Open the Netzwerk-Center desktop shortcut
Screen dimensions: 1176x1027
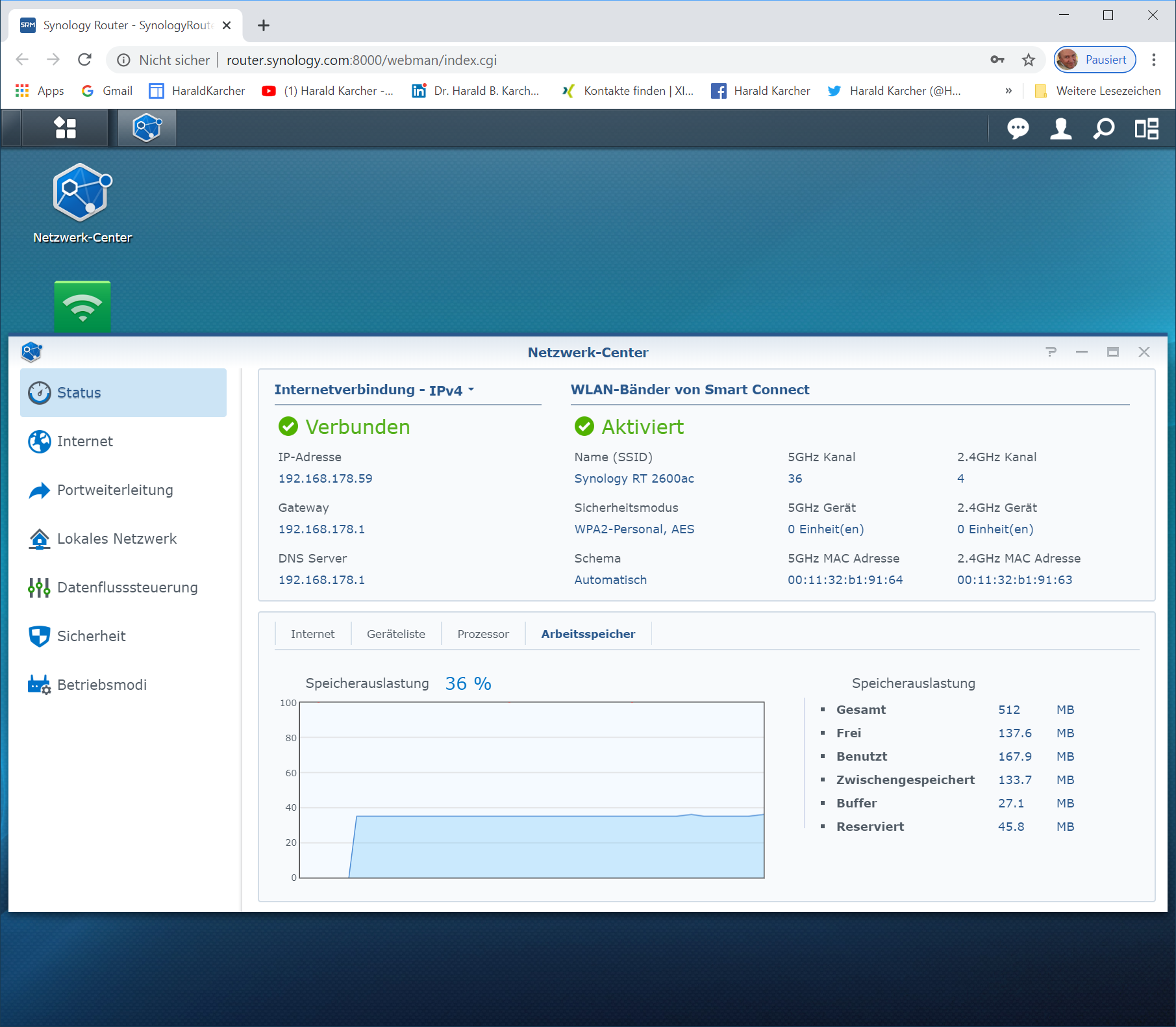[82, 194]
